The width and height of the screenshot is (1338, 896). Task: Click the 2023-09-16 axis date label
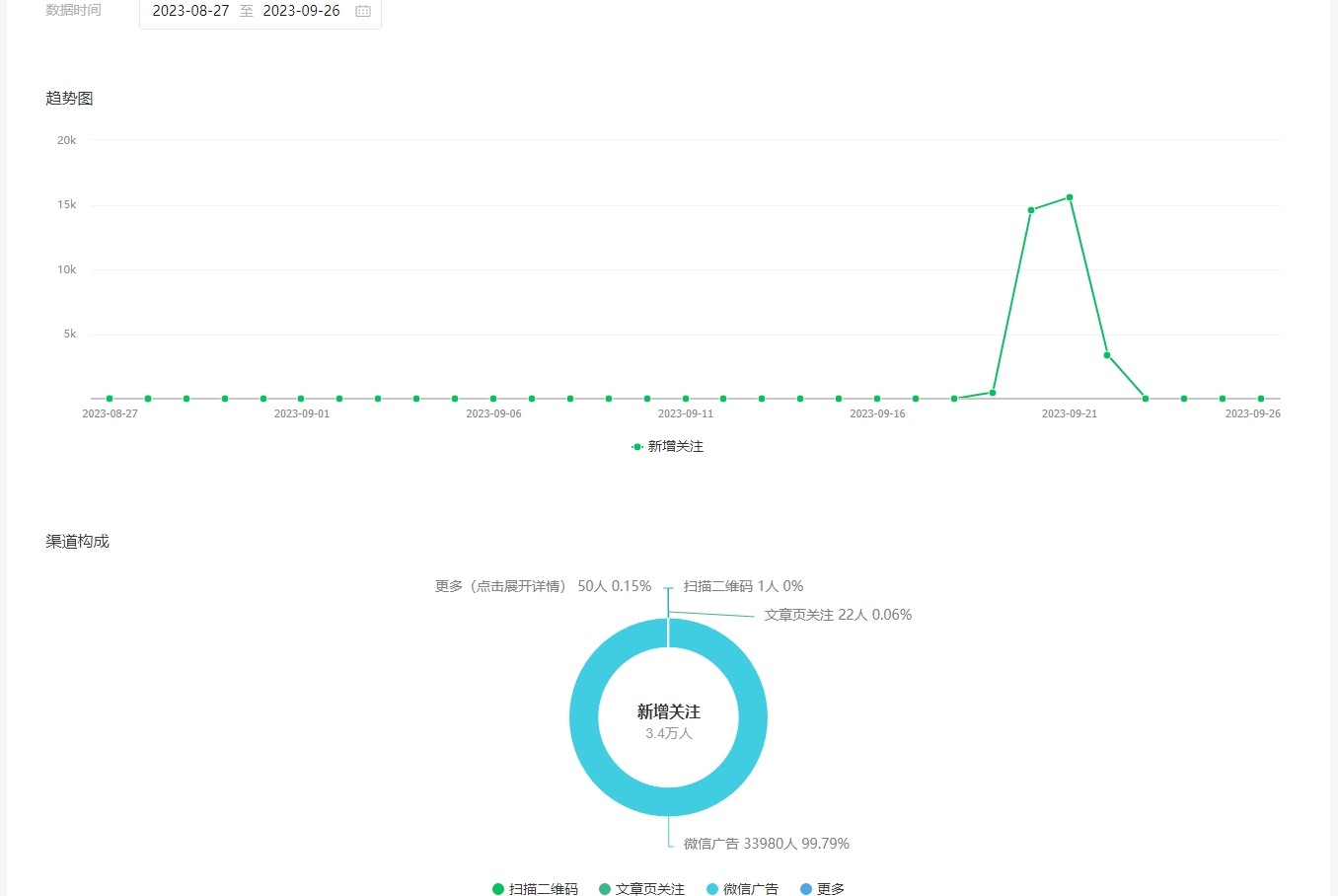[x=877, y=413]
